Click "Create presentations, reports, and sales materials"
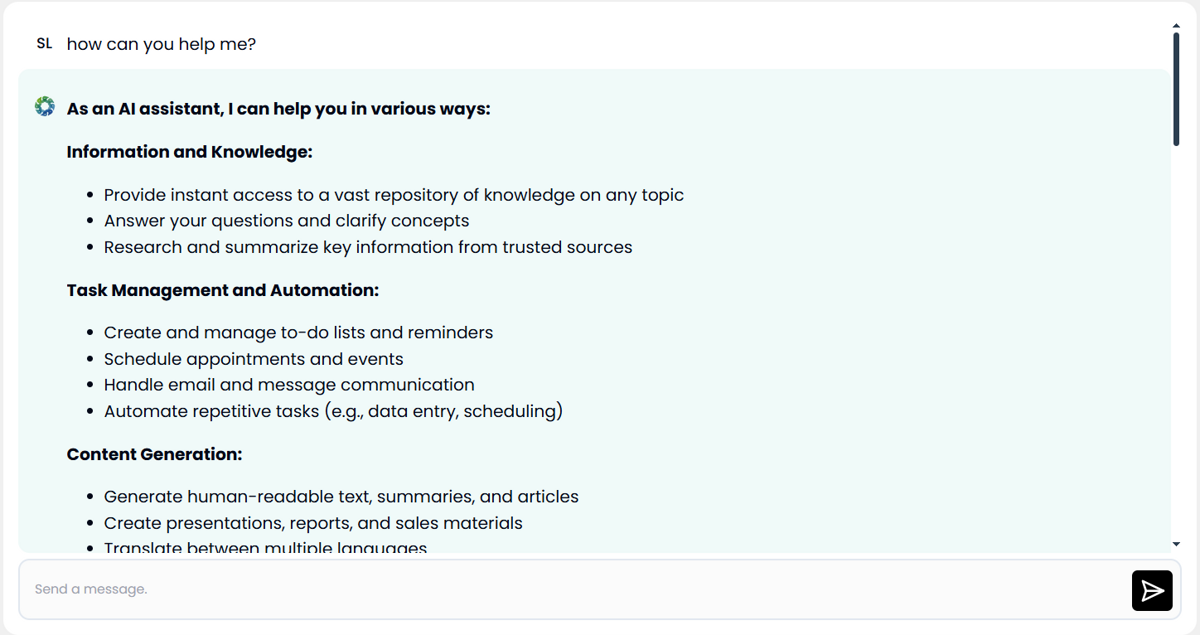Viewport: 1200px width, 635px height. click(x=313, y=523)
